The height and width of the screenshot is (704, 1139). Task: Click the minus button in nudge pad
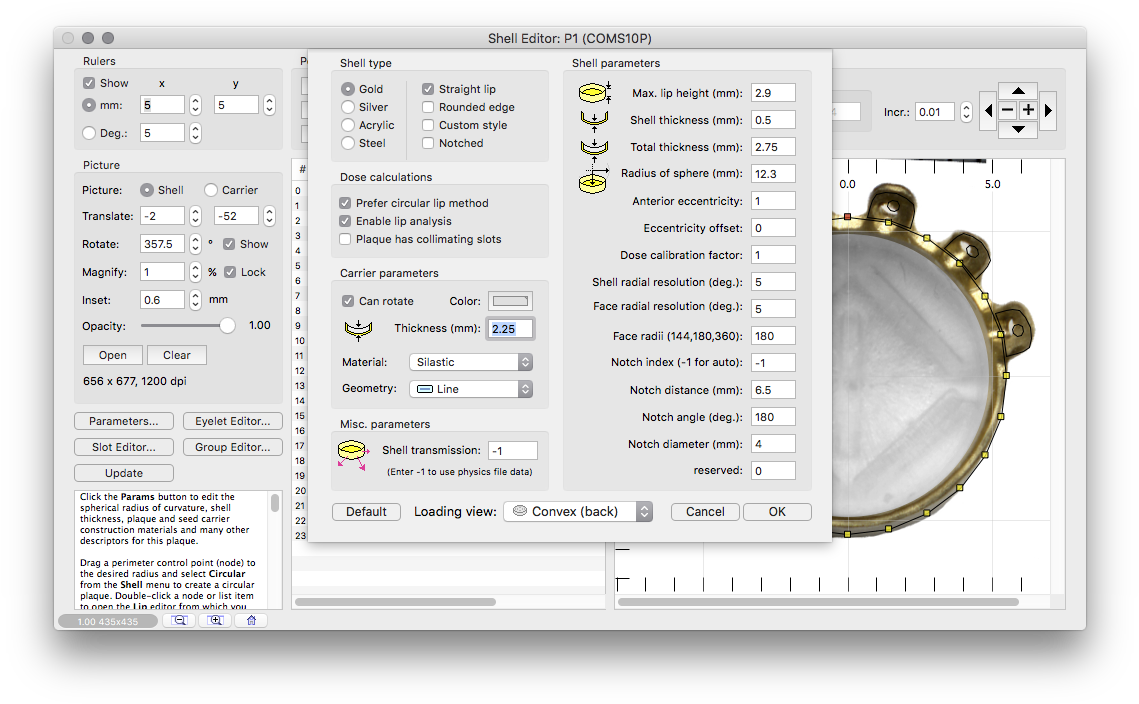coord(1008,110)
